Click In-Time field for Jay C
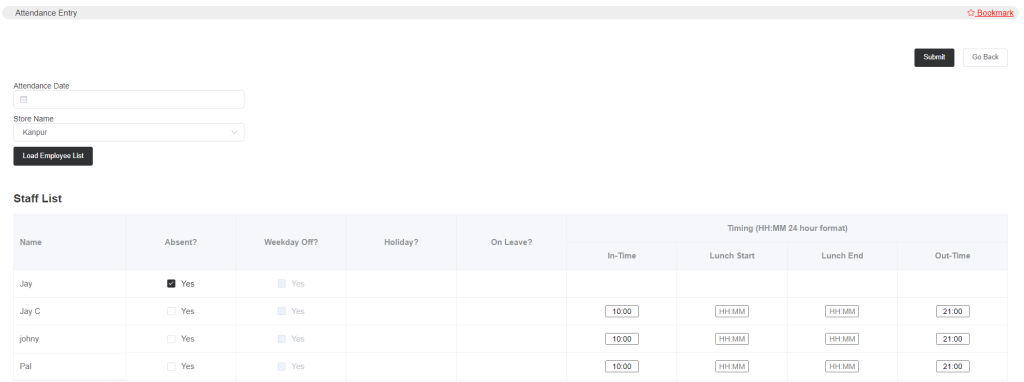 pos(622,311)
